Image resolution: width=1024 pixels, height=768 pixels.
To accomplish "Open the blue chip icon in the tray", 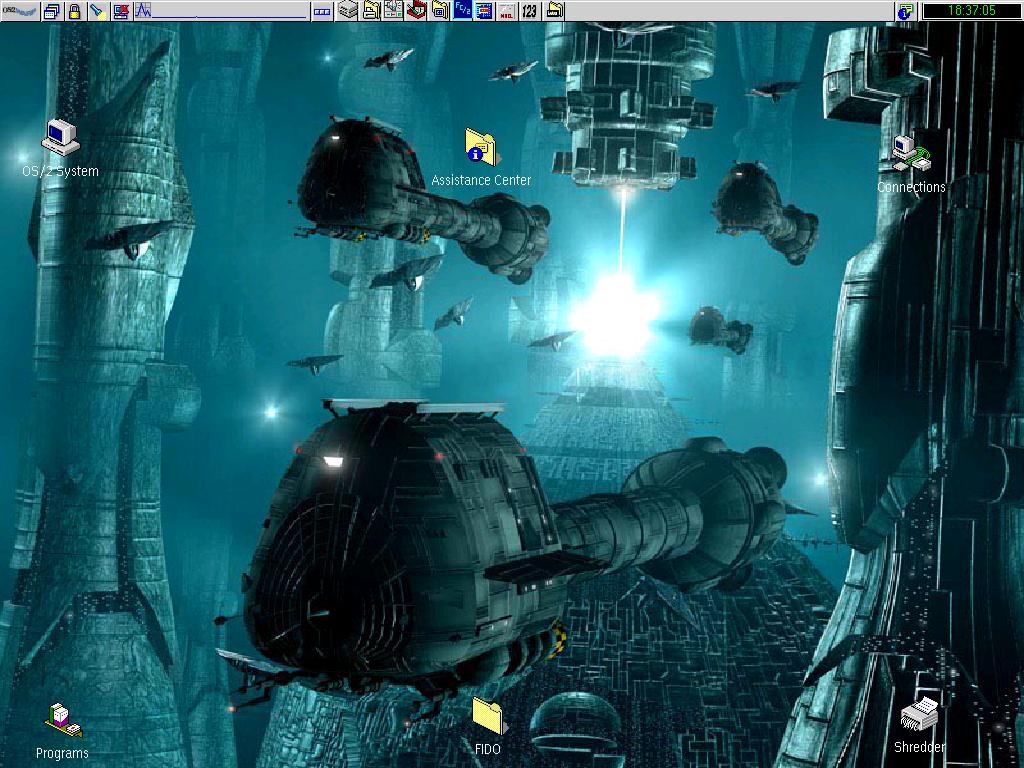I will [x=484, y=10].
